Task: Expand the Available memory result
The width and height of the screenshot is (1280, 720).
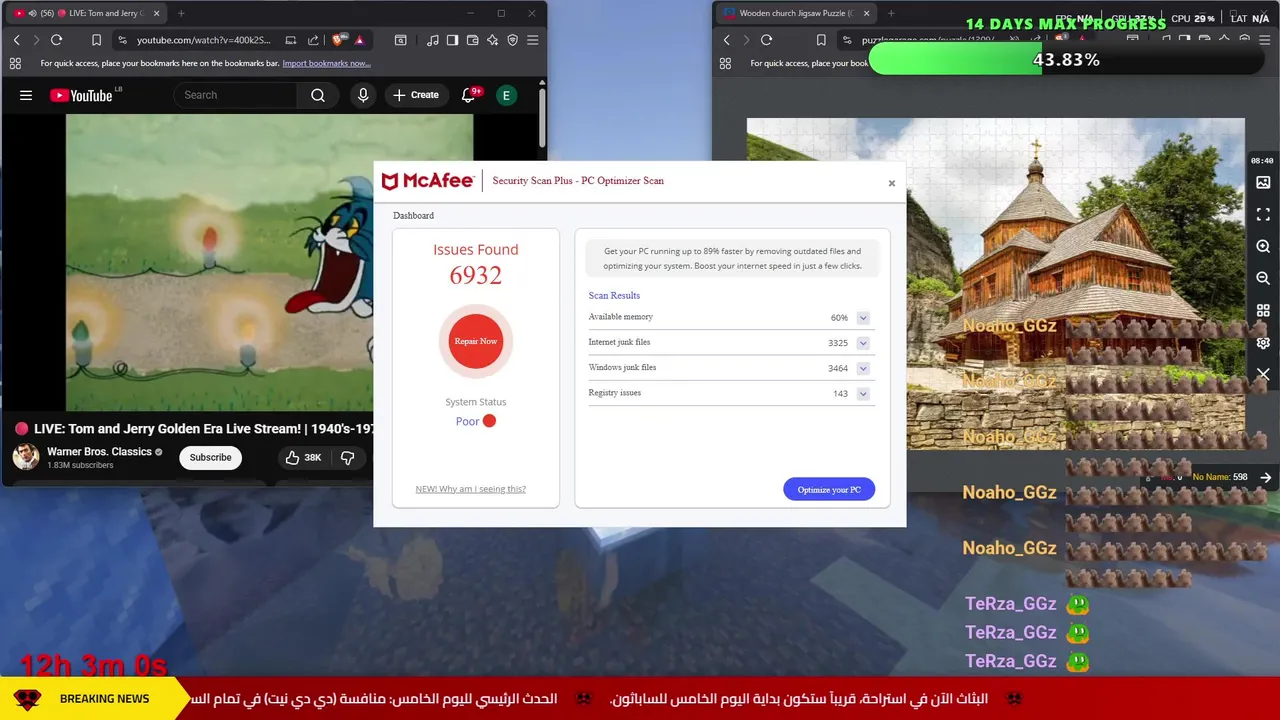Action: coord(863,318)
